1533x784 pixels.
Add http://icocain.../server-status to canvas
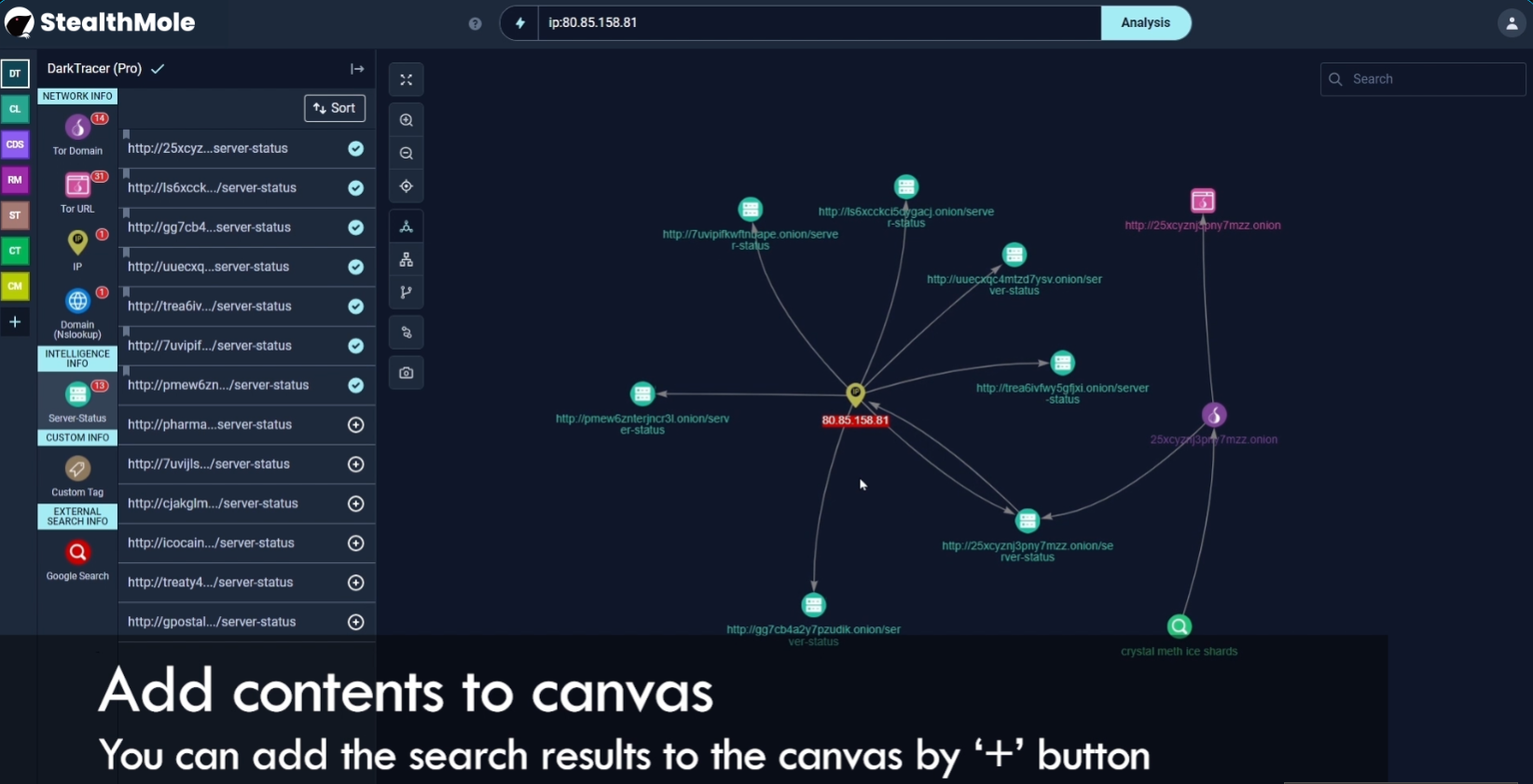pyautogui.click(x=356, y=543)
